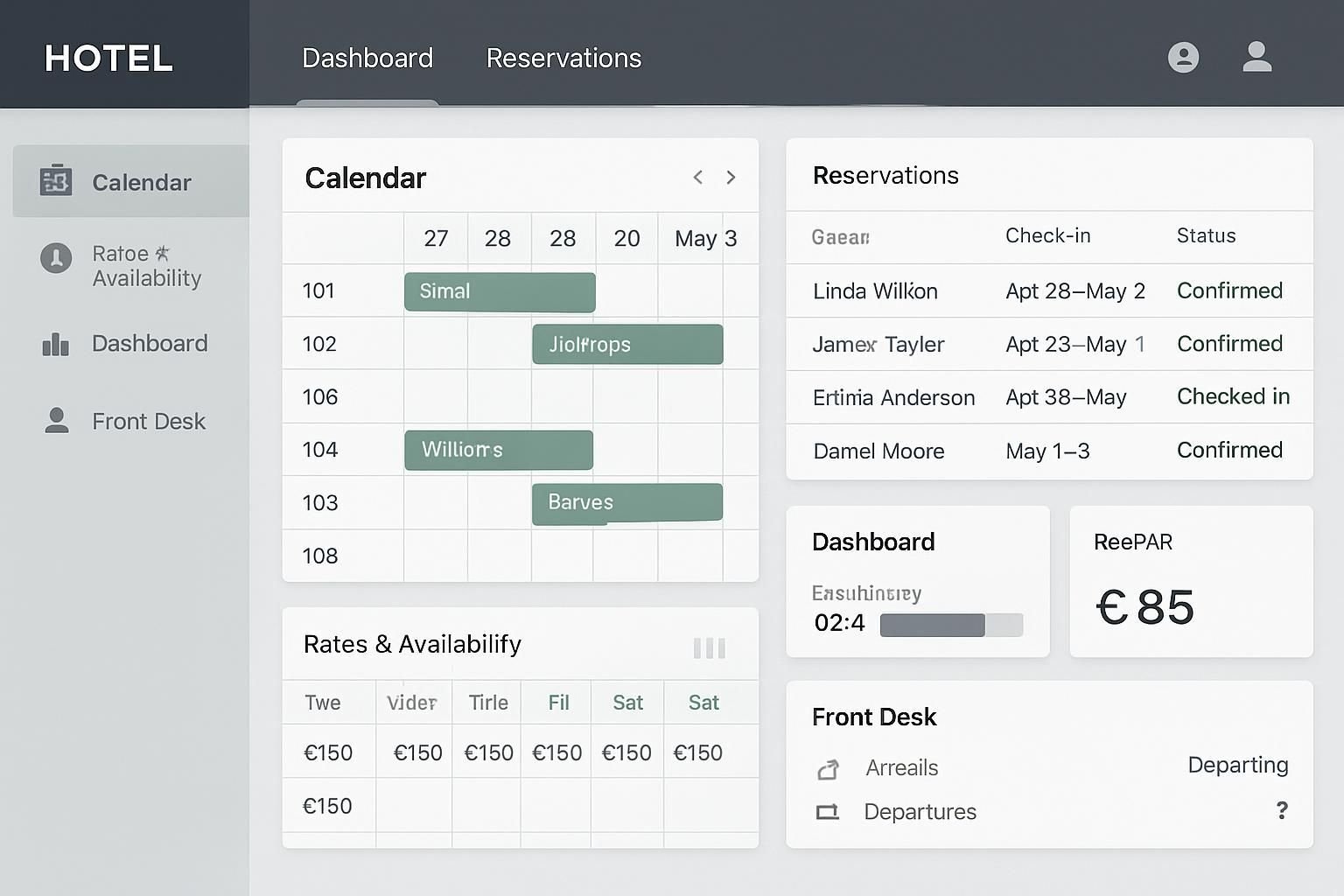This screenshot has height=896, width=1344.
Task: Click the plain profile silhouette icon
Action: coord(1256,58)
